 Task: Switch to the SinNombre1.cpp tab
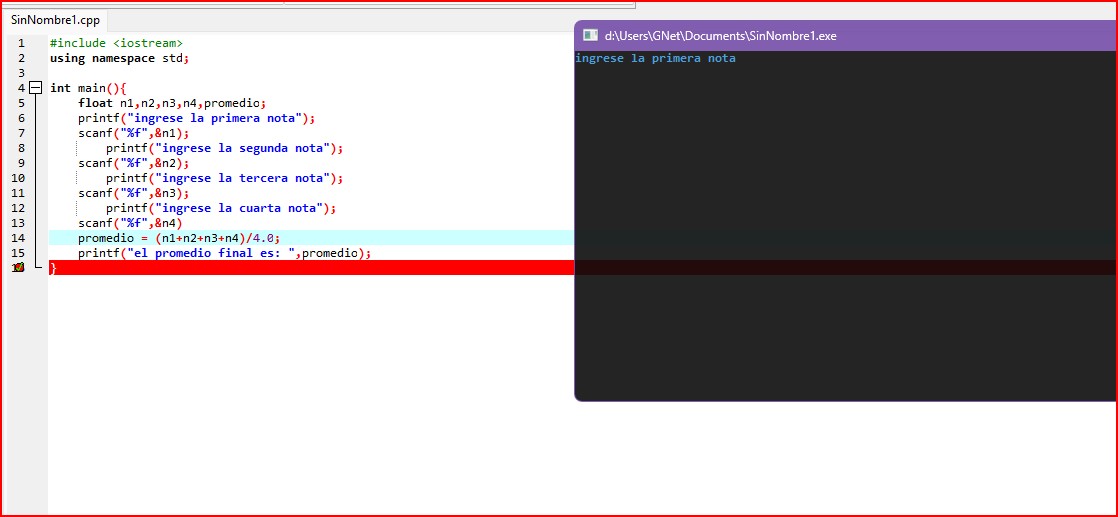[x=55, y=20]
